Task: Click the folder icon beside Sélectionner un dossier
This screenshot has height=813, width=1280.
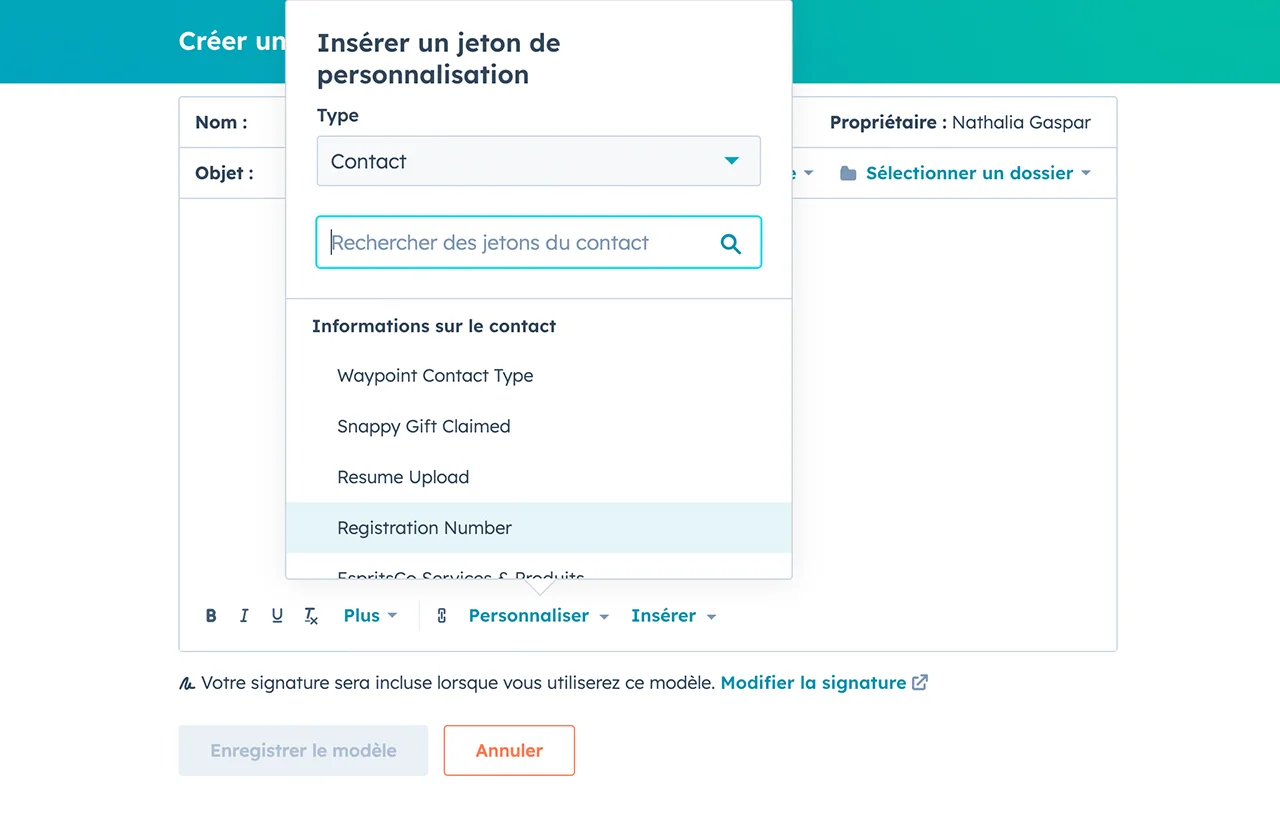Action: pyautogui.click(x=848, y=173)
